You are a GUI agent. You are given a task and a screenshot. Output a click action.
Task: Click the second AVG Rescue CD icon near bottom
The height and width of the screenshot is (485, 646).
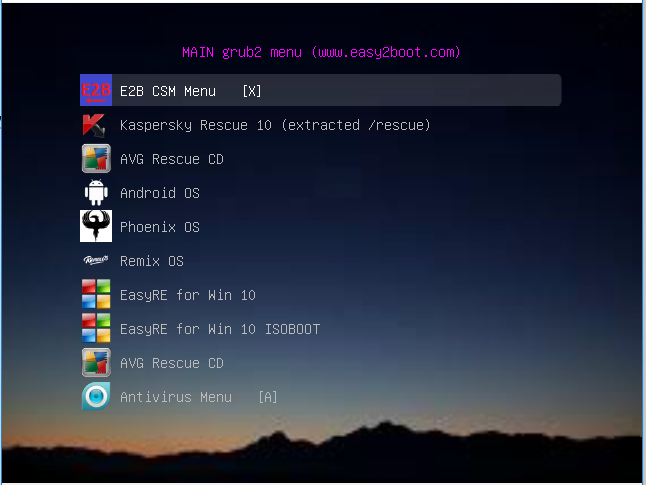point(96,362)
